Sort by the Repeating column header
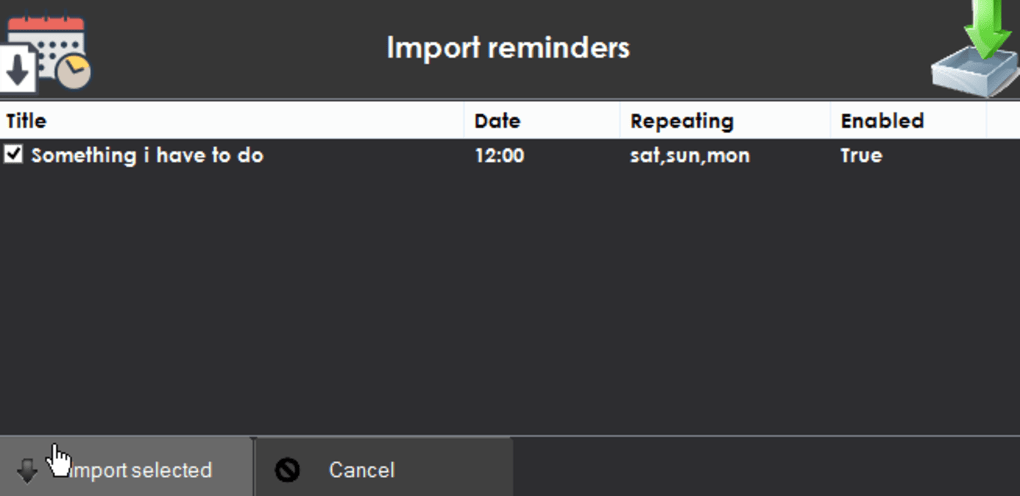The height and width of the screenshot is (496, 1020). [x=725, y=121]
